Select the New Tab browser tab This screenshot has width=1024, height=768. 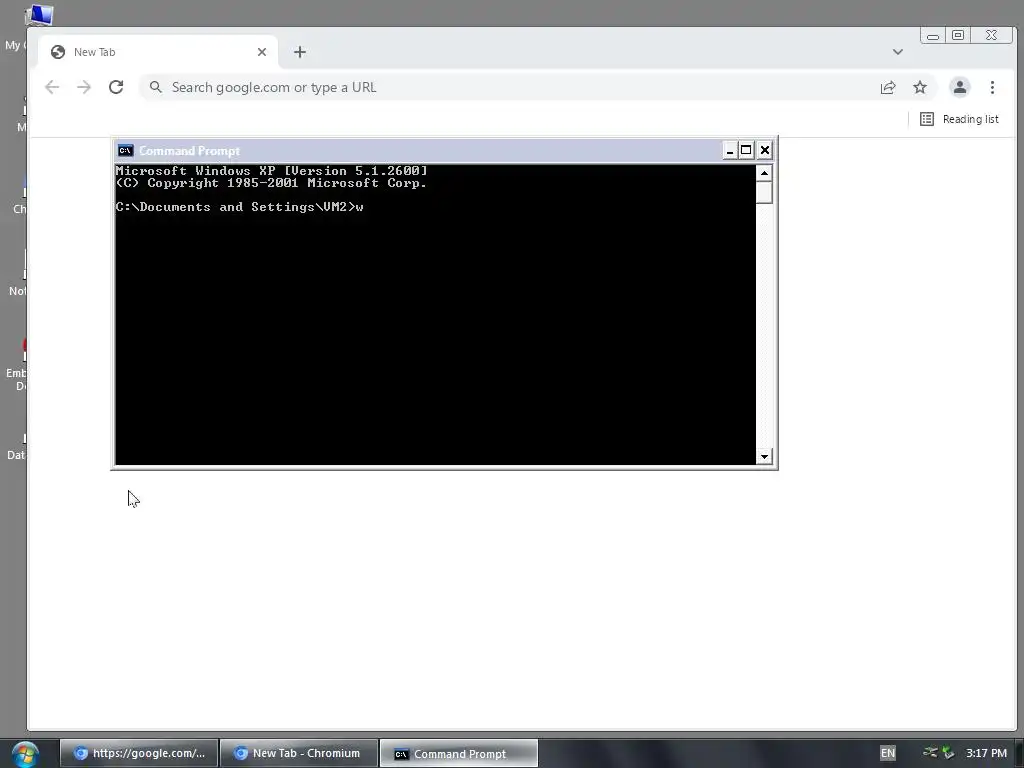158,52
